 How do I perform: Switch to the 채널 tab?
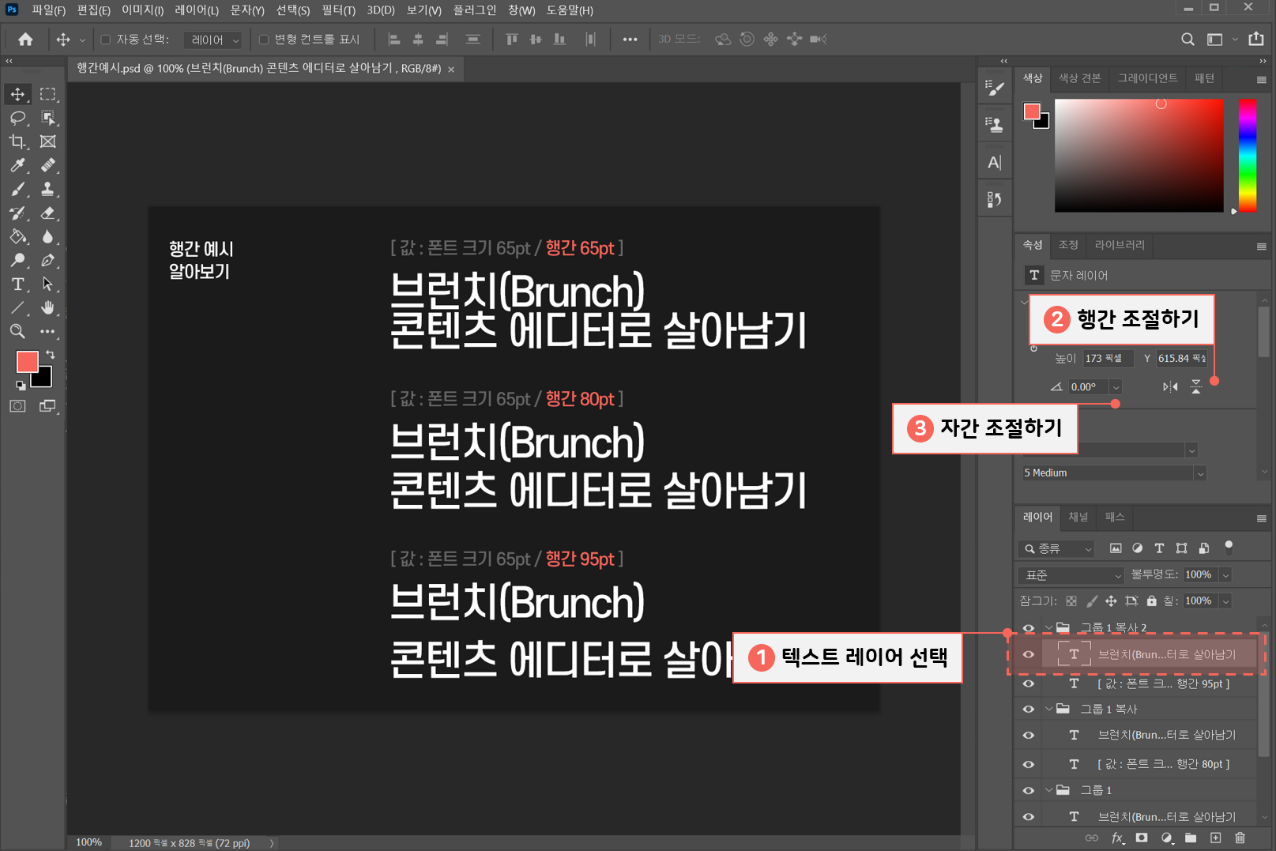pos(1078,517)
